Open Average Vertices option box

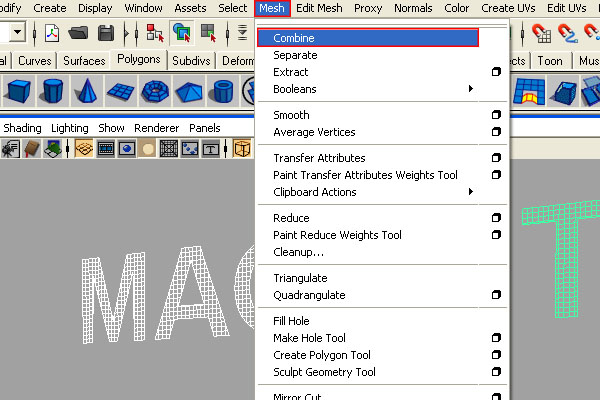click(x=496, y=132)
